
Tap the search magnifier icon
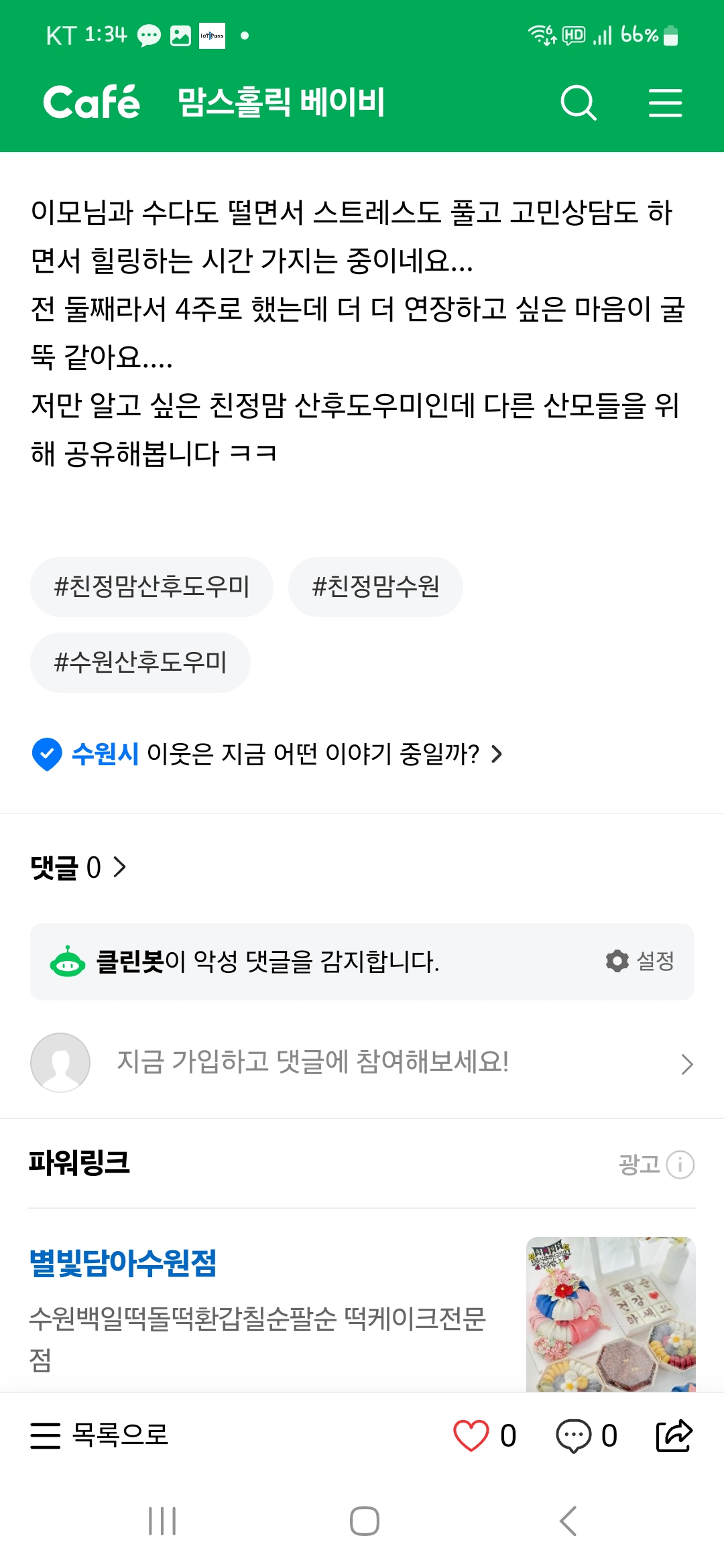(x=578, y=103)
